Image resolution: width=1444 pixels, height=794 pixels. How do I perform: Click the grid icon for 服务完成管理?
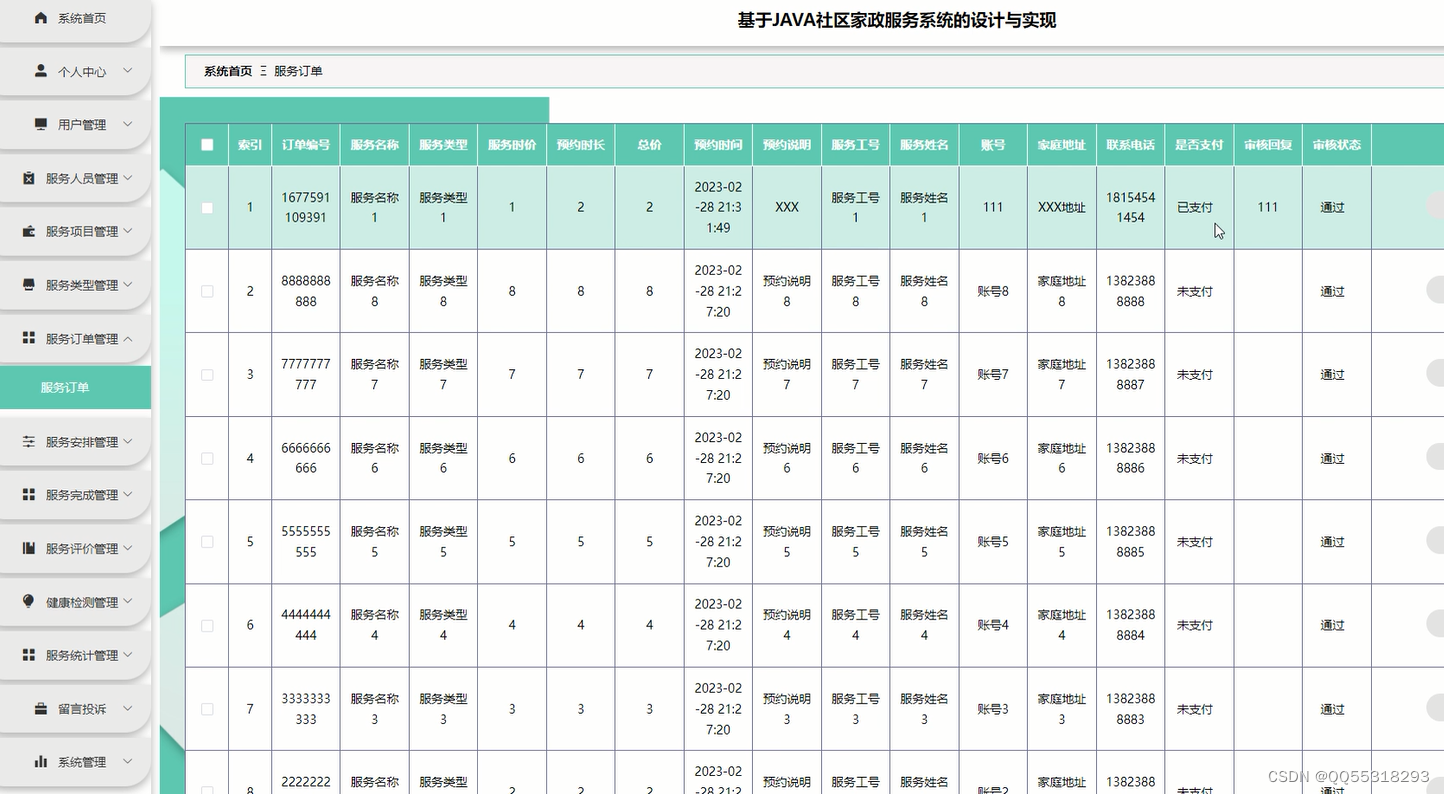29,494
